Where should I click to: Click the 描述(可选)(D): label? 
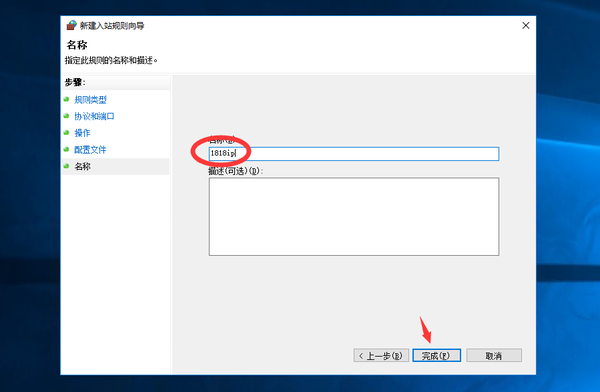coord(236,171)
